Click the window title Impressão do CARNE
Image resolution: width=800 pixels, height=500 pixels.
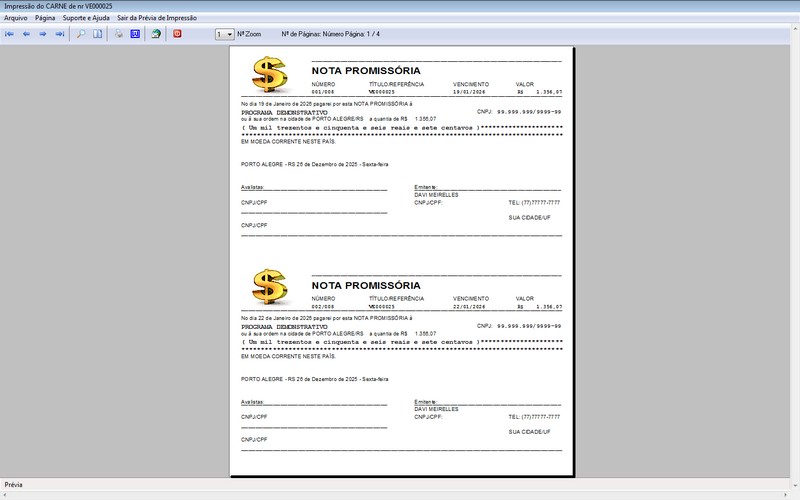pyautogui.click(x=58, y=6)
